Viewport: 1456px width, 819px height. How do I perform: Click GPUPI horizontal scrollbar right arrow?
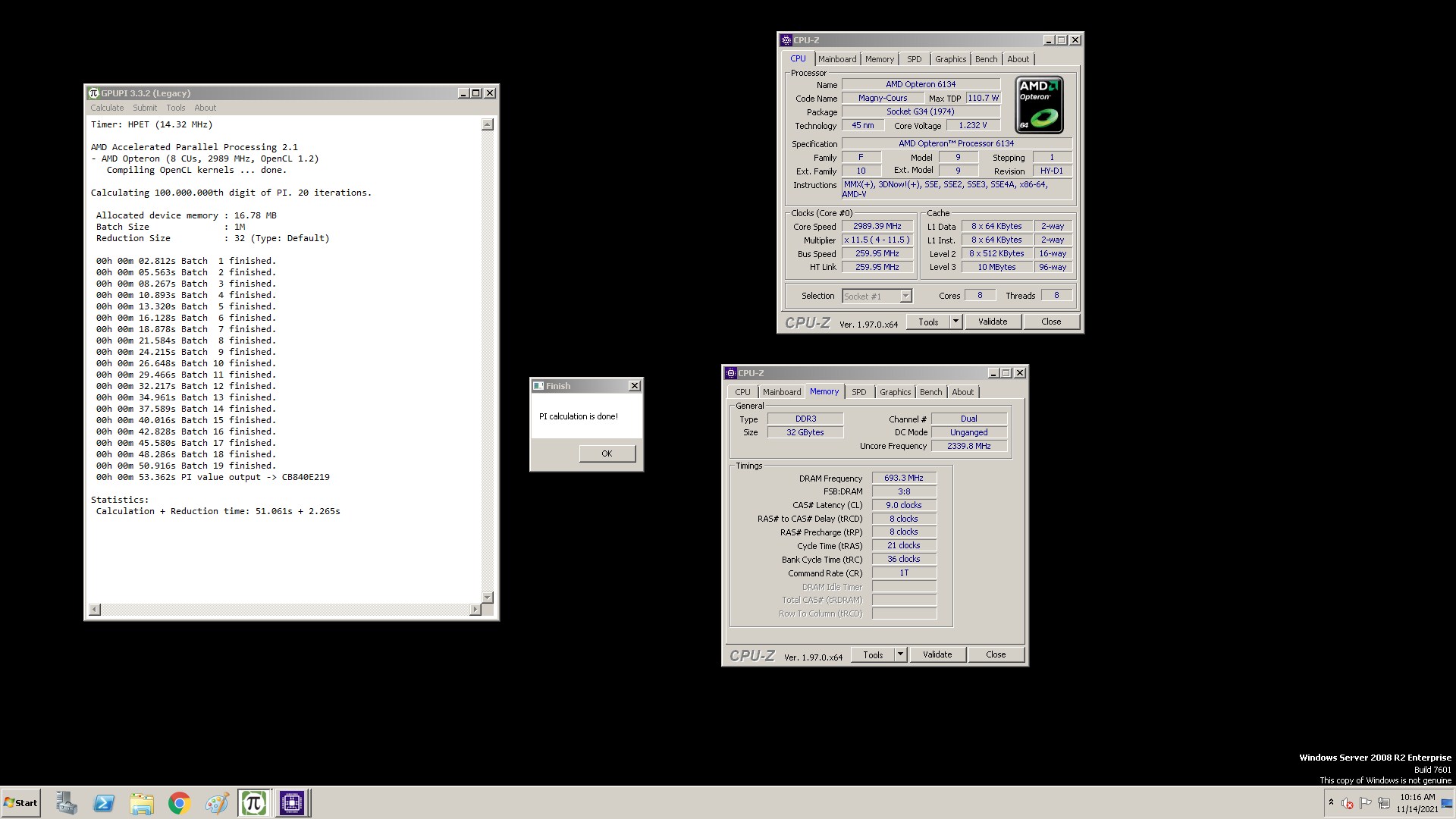tap(475, 610)
